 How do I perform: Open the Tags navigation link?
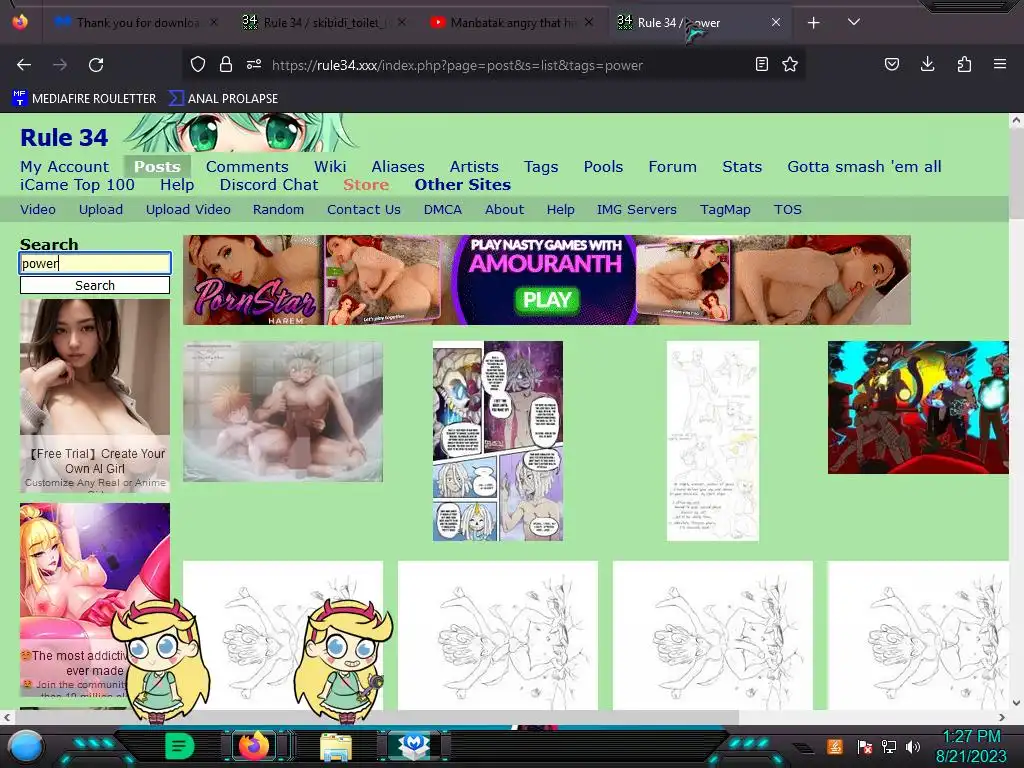click(541, 167)
